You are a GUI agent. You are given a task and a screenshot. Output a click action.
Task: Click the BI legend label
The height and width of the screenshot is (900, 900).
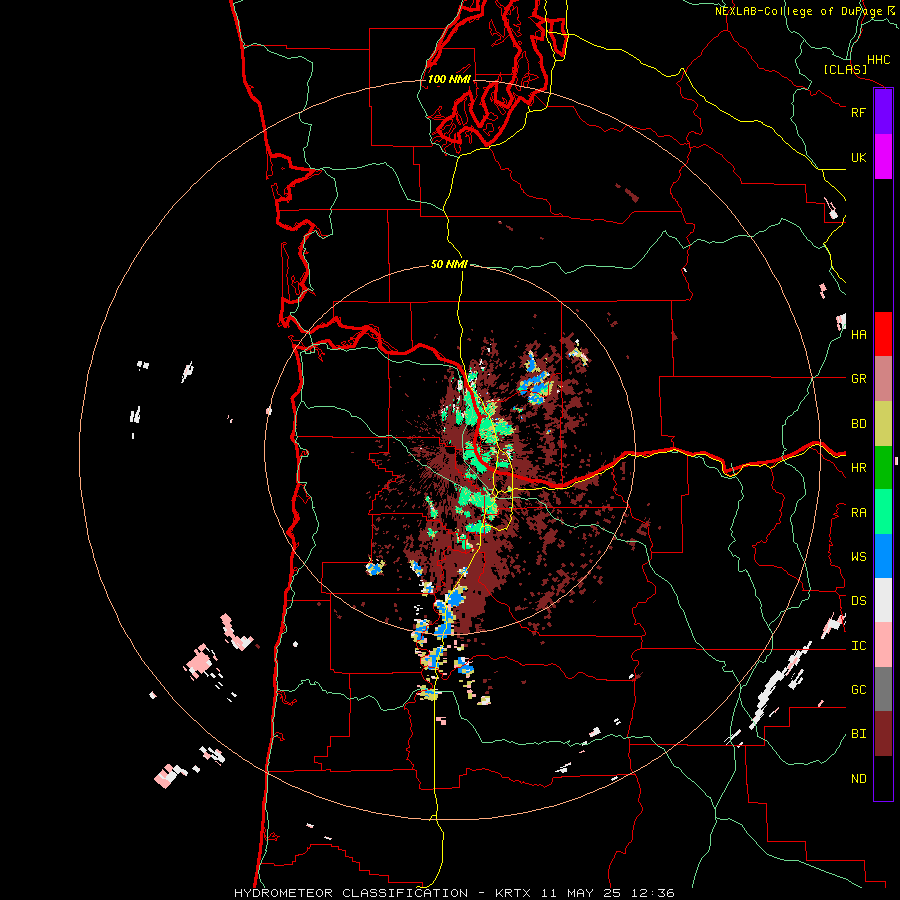tap(859, 734)
